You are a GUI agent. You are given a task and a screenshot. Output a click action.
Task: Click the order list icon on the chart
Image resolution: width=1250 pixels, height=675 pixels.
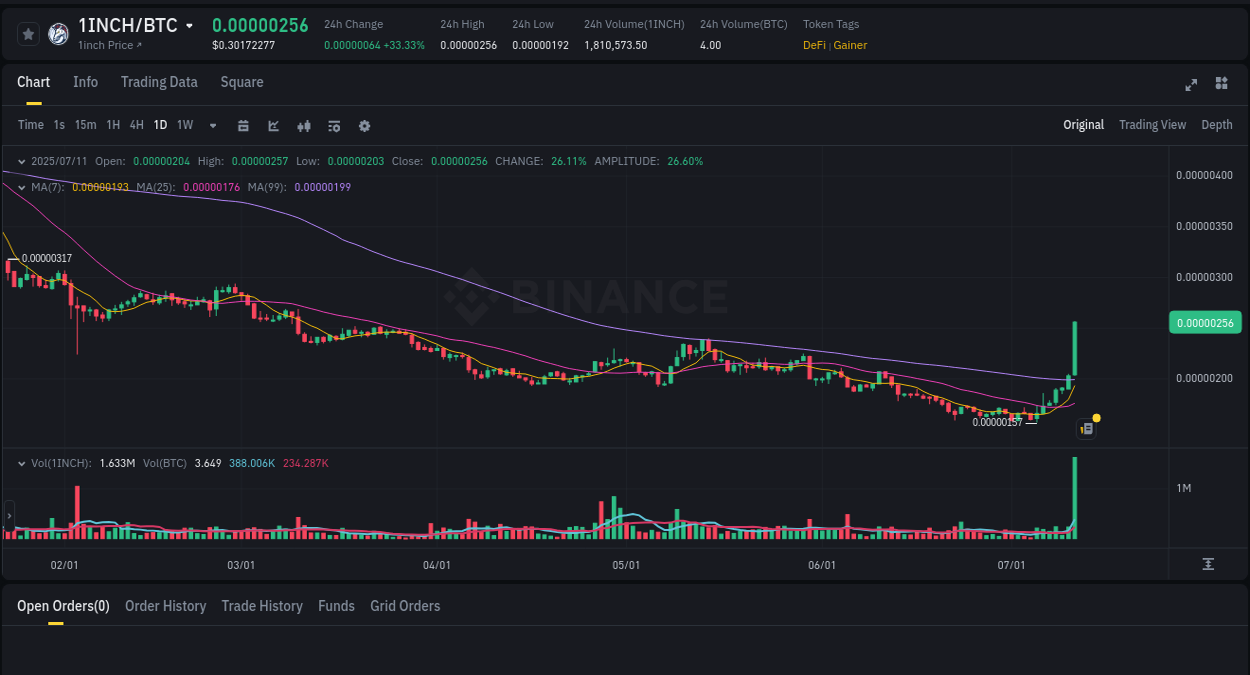(x=1087, y=429)
